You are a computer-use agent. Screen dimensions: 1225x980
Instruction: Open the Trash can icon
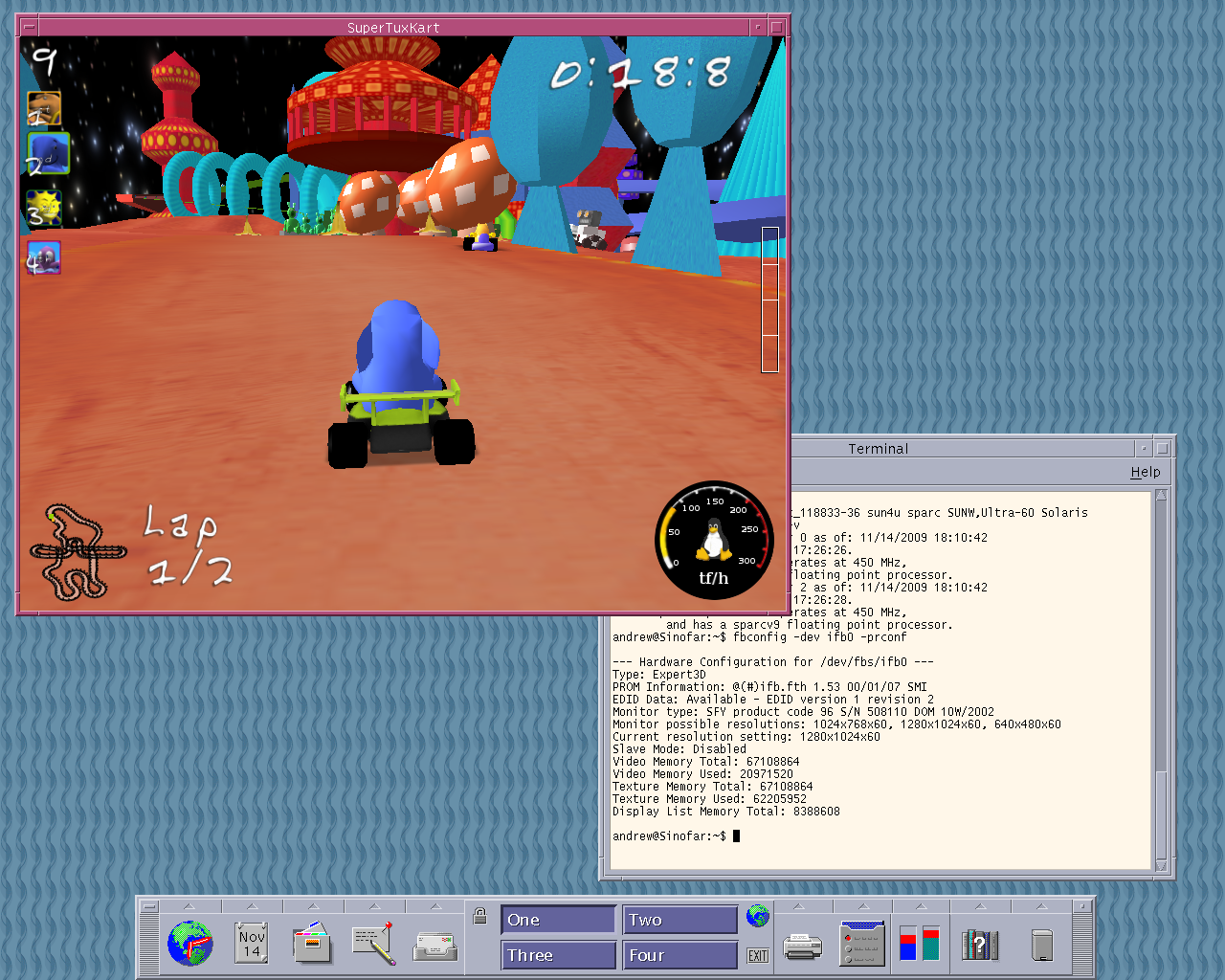pyautogui.click(x=1042, y=945)
